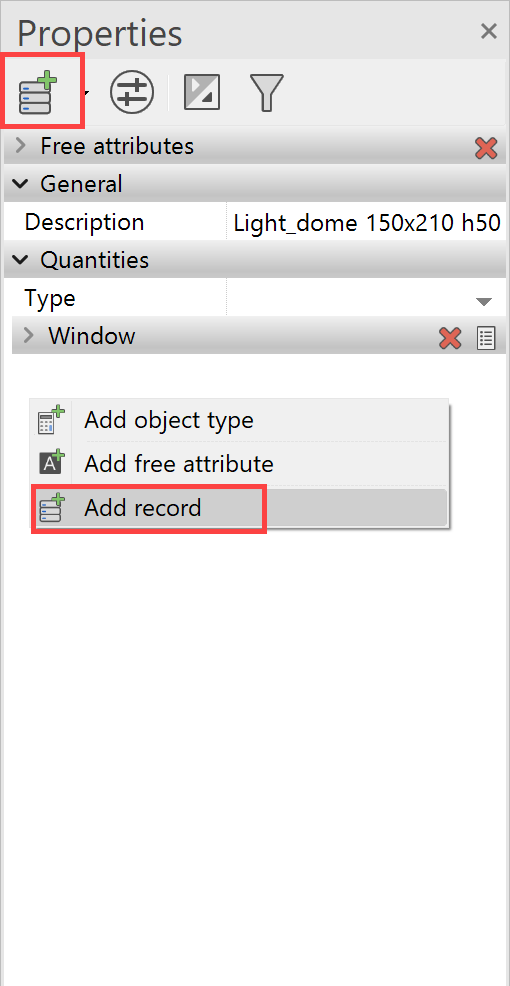Open the Window list details icon

486,338
